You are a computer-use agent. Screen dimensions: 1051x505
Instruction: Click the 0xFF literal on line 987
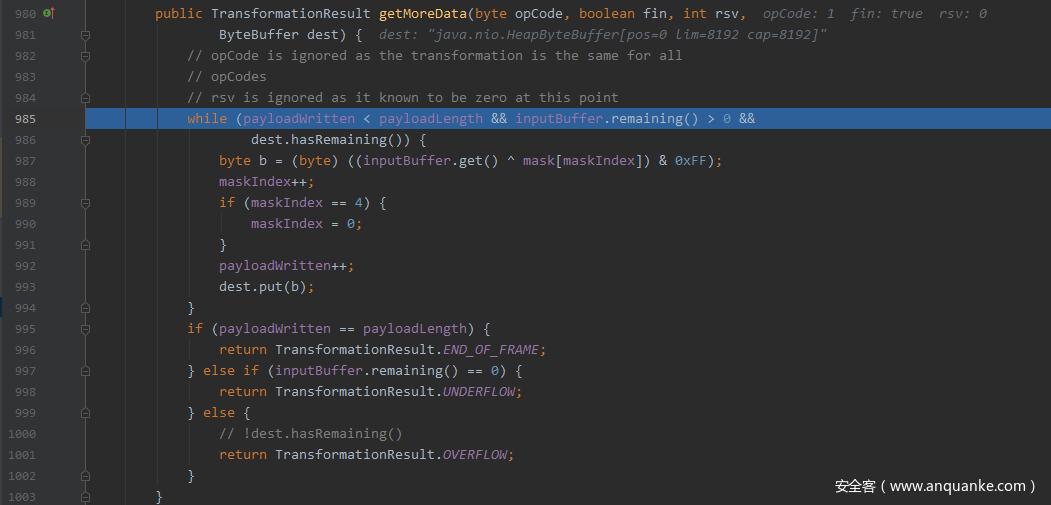coord(690,161)
